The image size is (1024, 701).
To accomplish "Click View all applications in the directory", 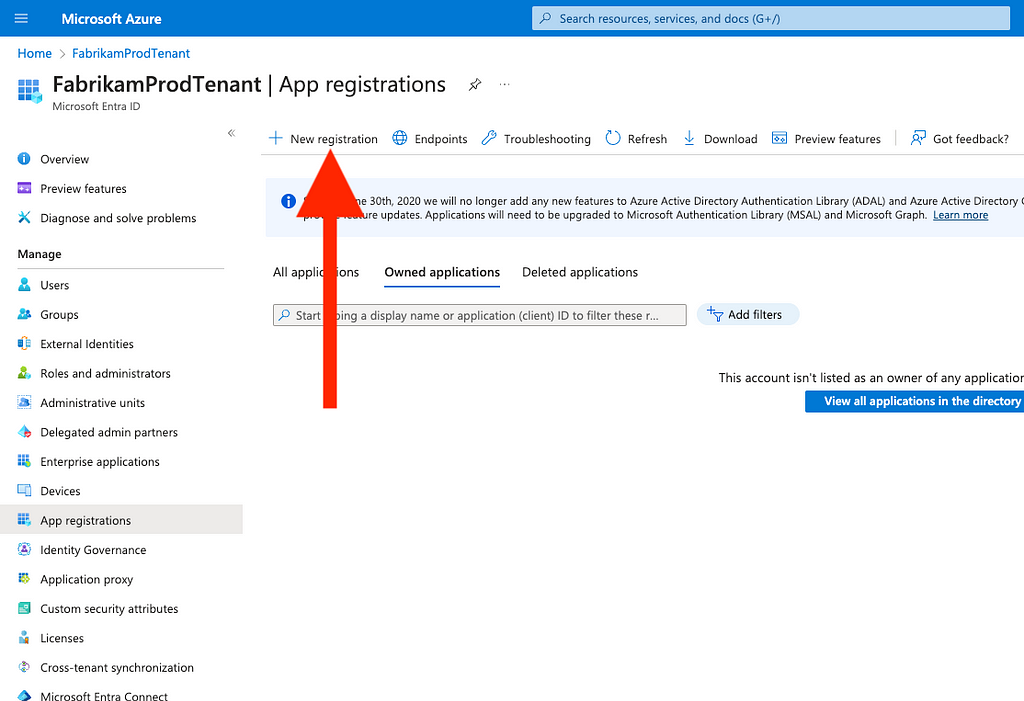I will [914, 401].
